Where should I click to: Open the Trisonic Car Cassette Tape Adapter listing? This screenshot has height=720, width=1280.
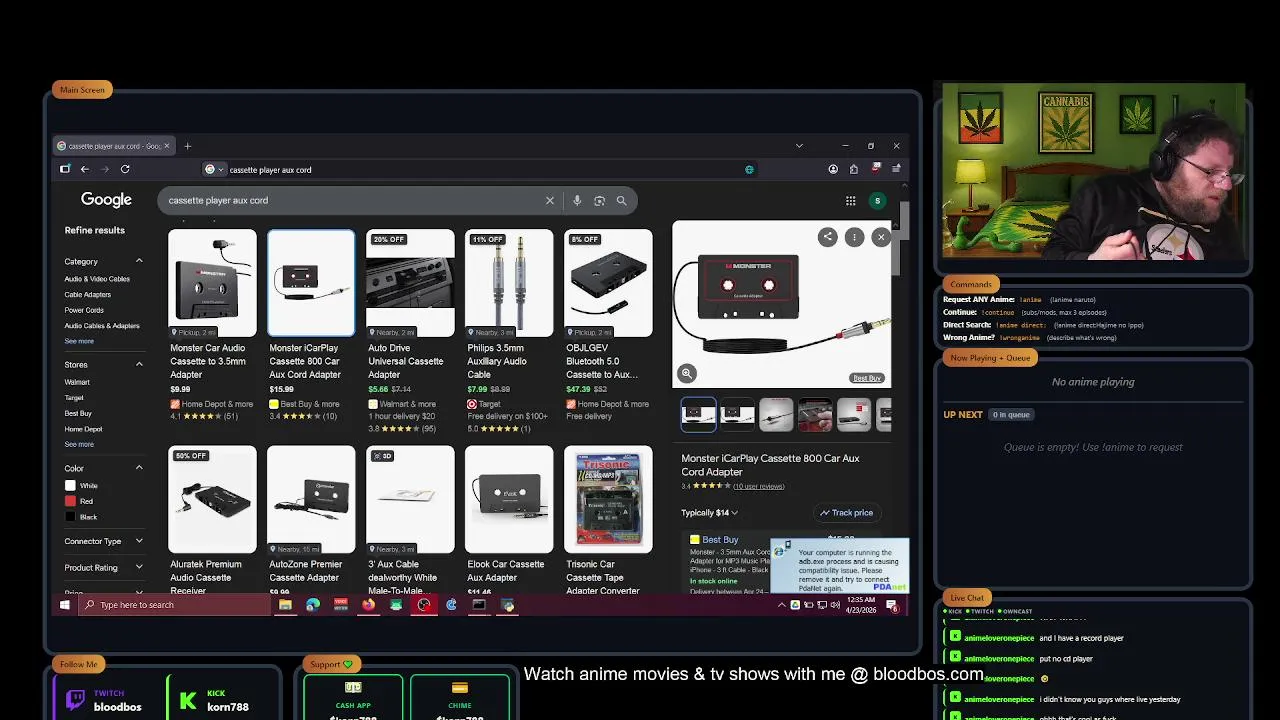tap(608, 520)
